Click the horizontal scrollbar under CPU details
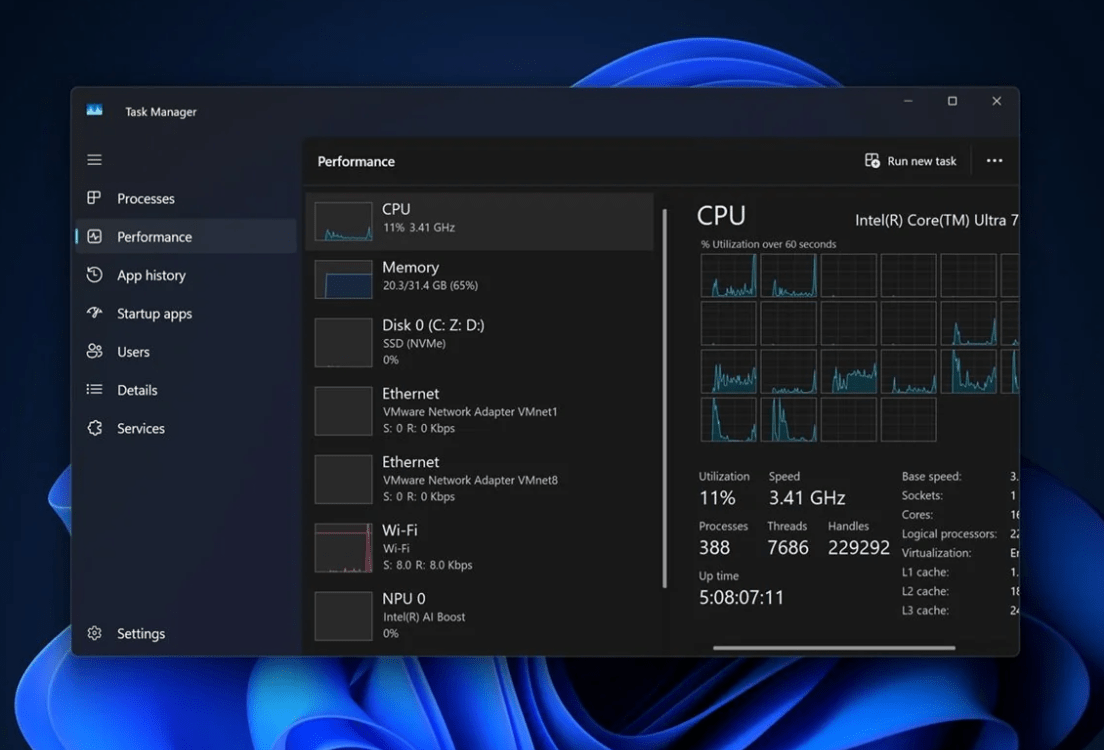The image size is (1104, 750). tap(834, 647)
